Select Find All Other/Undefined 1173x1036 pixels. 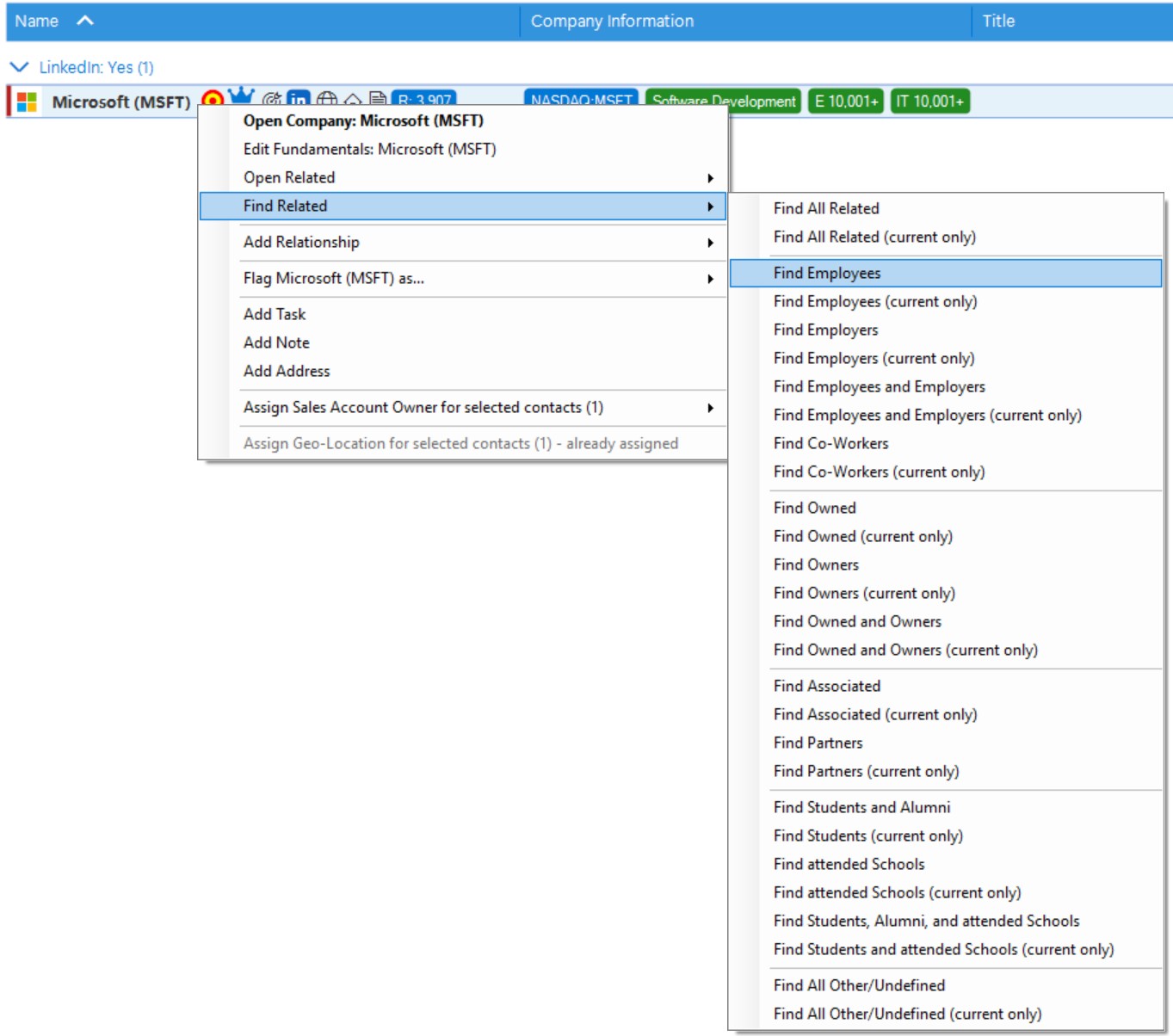[946, 985]
